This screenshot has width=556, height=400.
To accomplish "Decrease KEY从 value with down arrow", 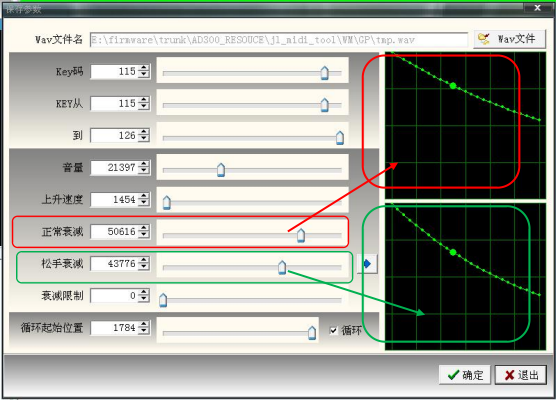I will (x=143, y=107).
